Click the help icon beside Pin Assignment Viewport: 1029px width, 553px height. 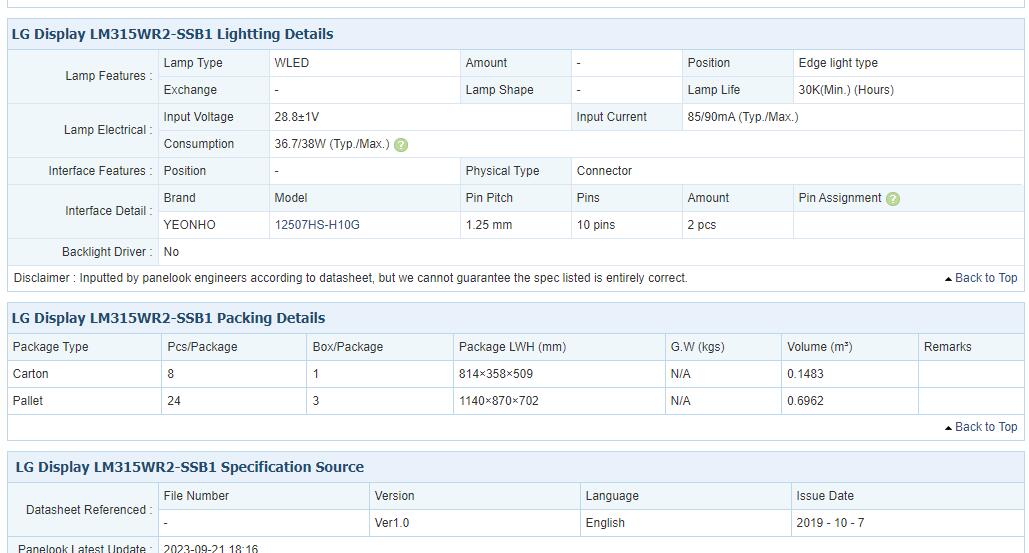(892, 199)
